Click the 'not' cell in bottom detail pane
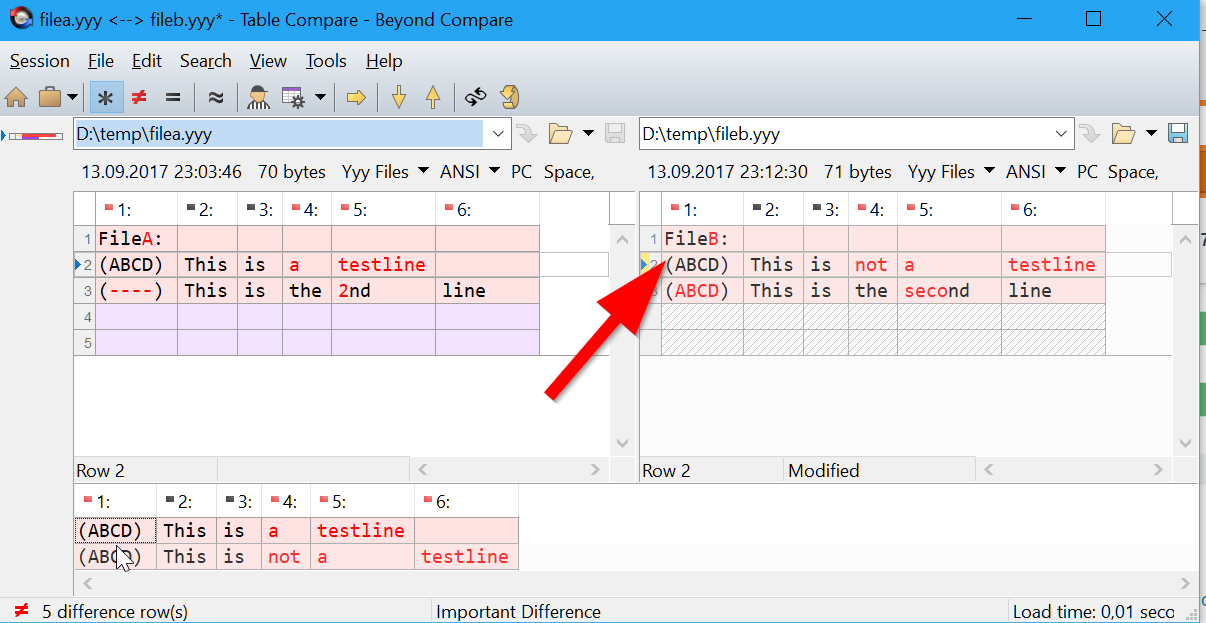 click(x=287, y=557)
